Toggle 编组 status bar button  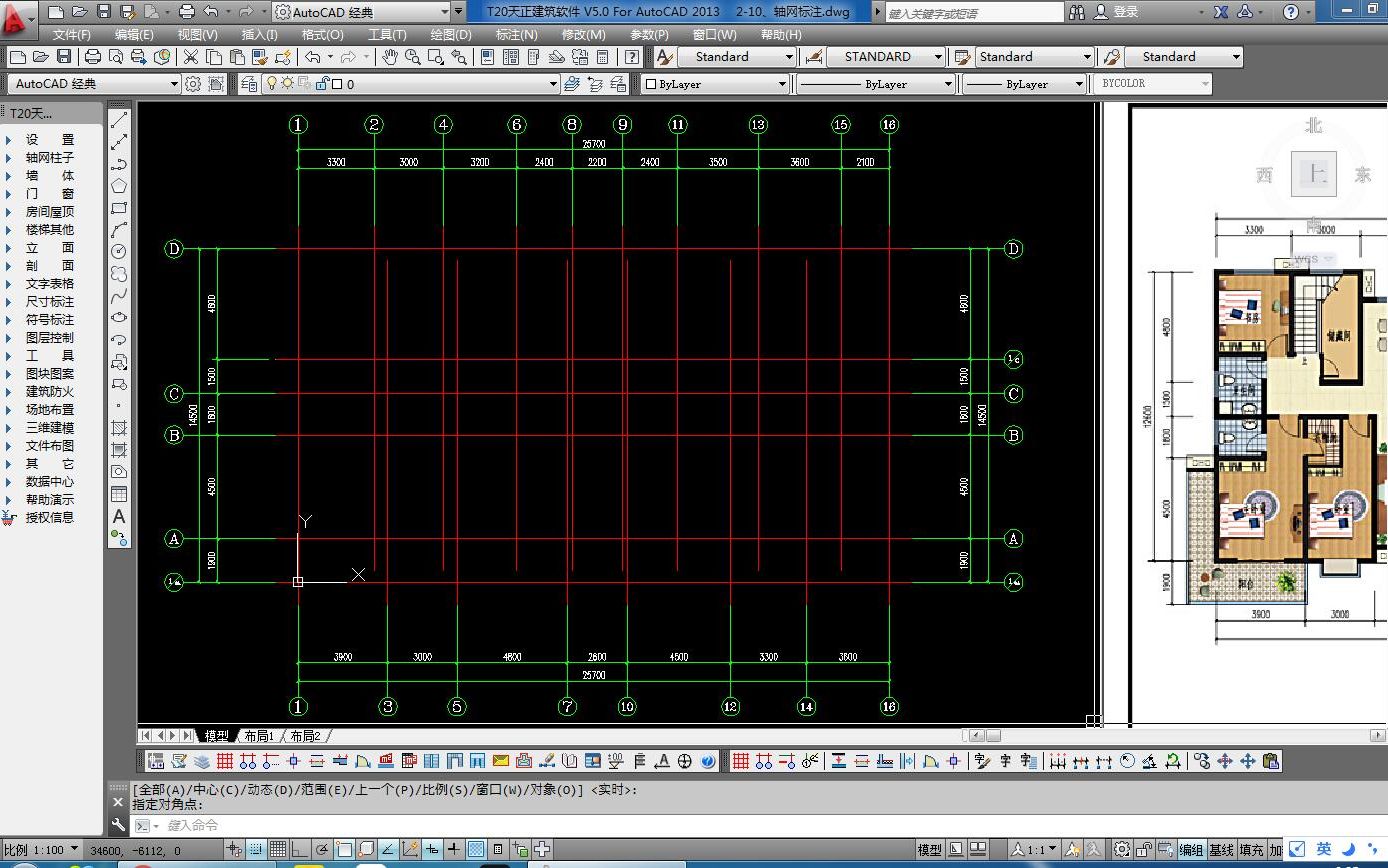[x=1191, y=849]
